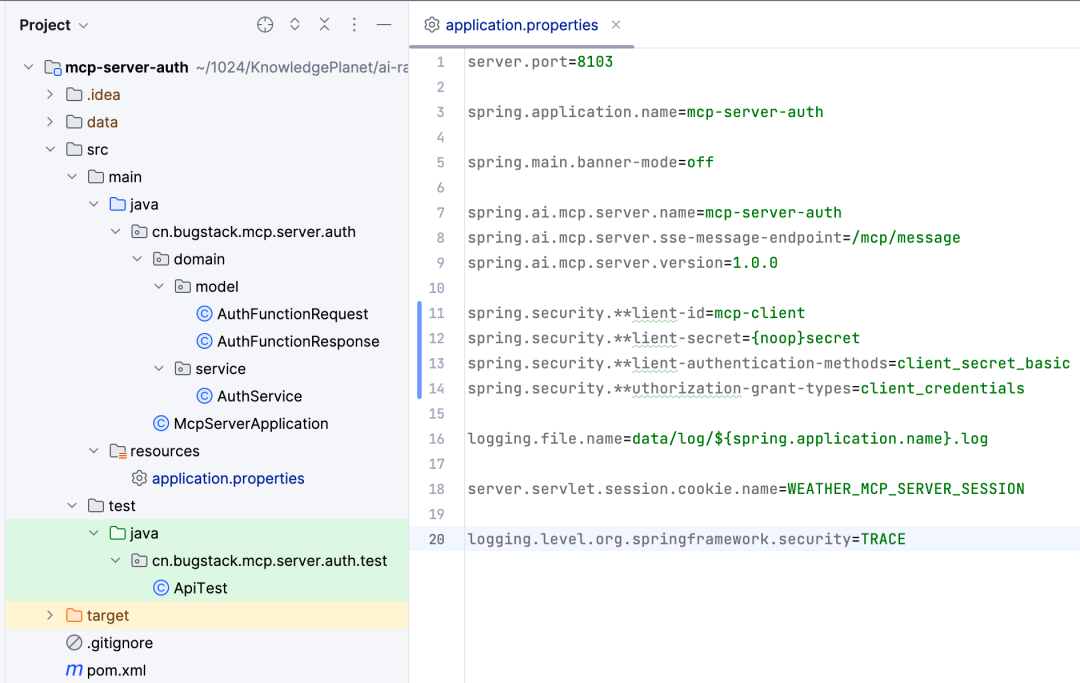Screen dimensions: 1080x683
Task: Click the pom.xml Maven file icon
Action: tap(74, 670)
